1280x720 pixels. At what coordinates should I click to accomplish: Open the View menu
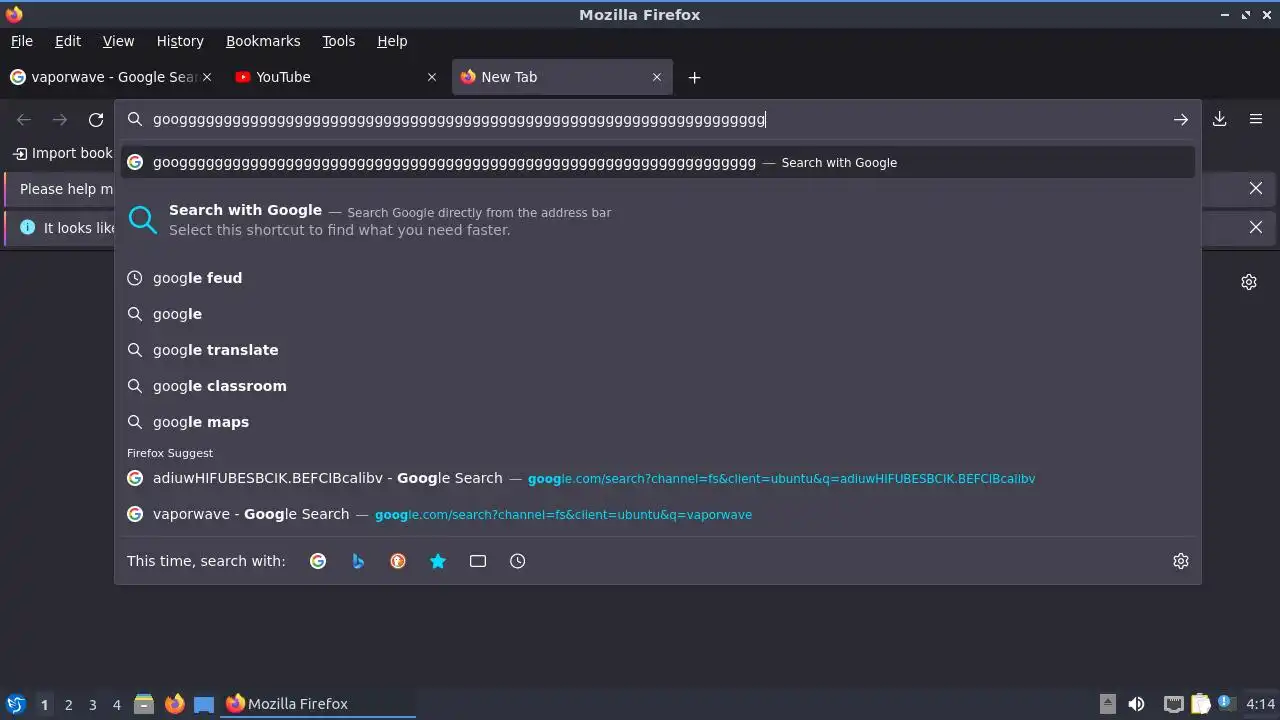coord(118,41)
